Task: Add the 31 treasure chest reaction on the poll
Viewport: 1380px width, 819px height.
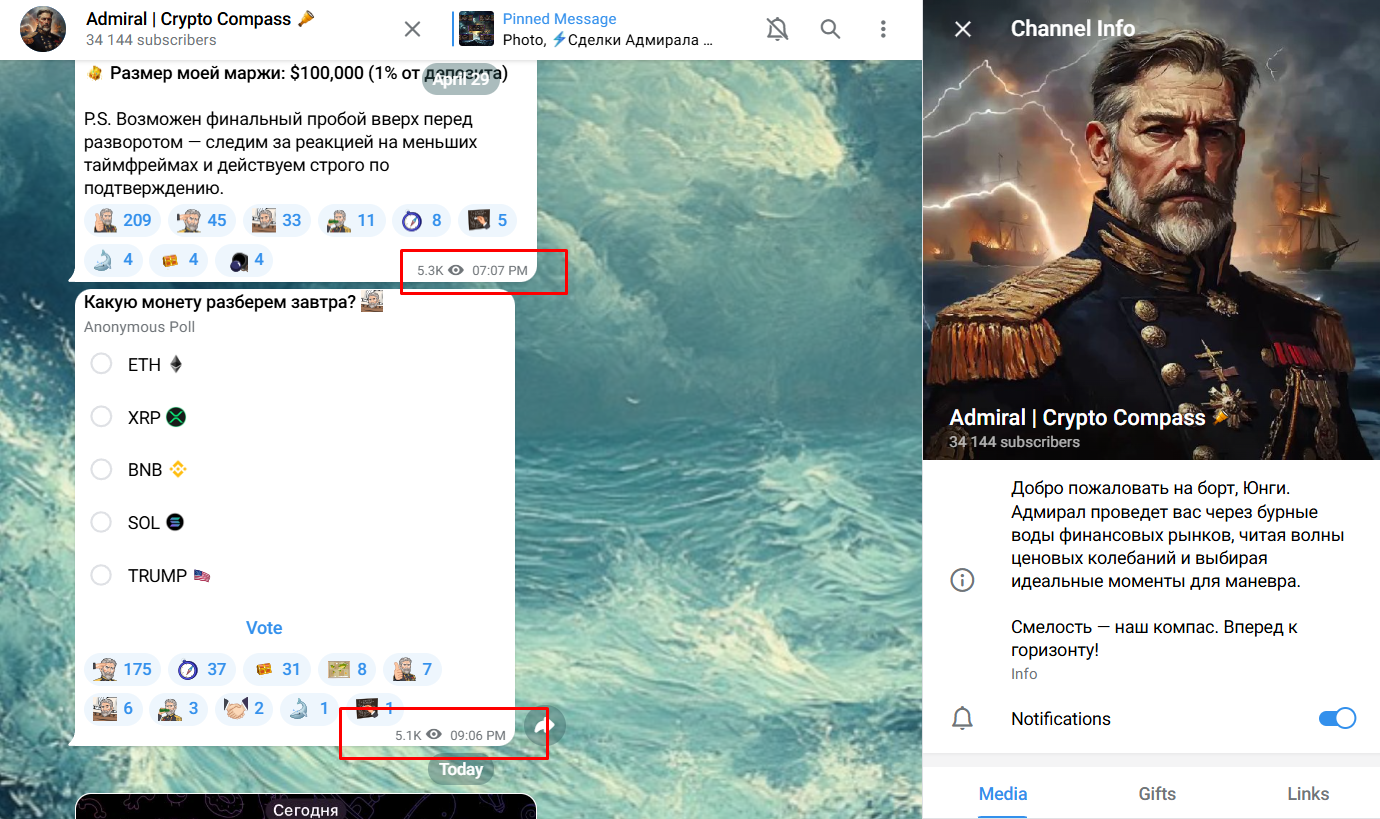Action: (276, 669)
